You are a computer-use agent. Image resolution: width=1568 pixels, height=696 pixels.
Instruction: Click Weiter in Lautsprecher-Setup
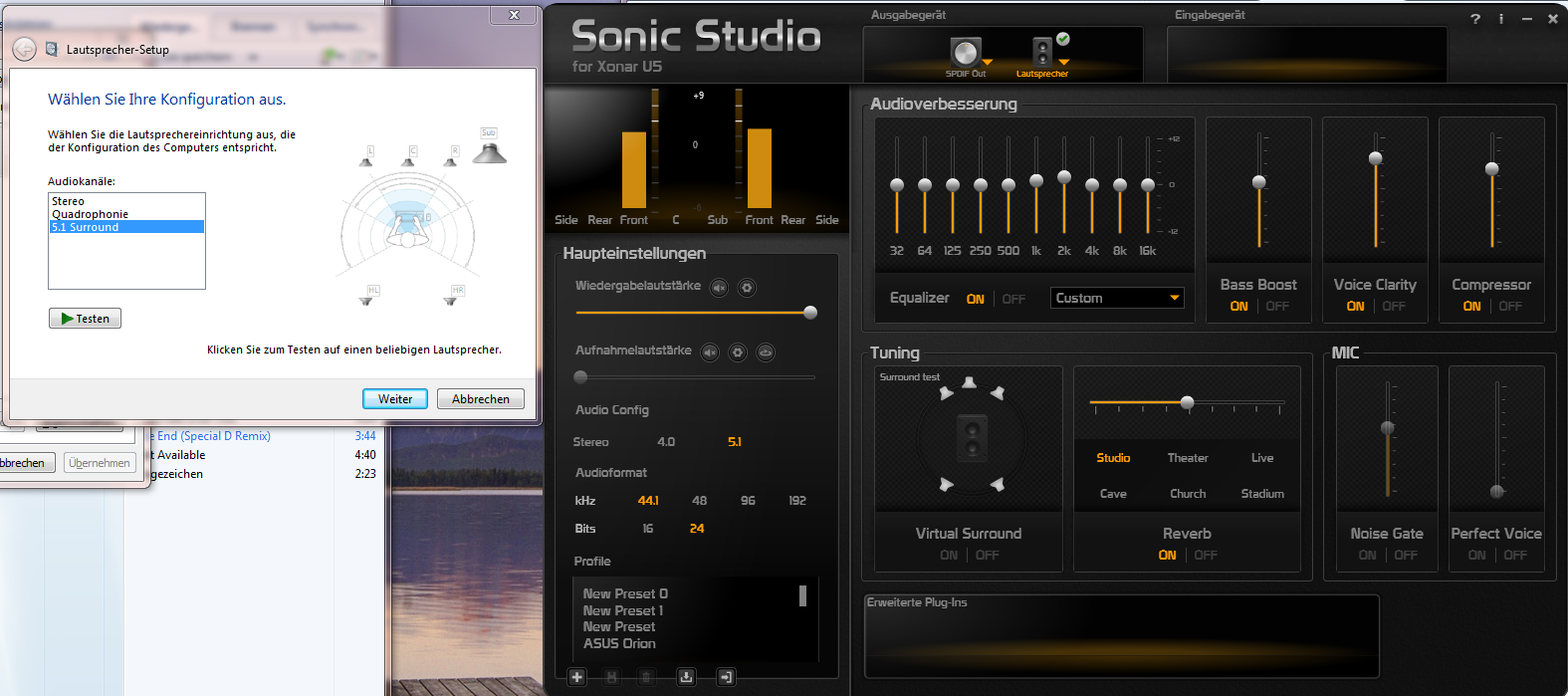[395, 399]
